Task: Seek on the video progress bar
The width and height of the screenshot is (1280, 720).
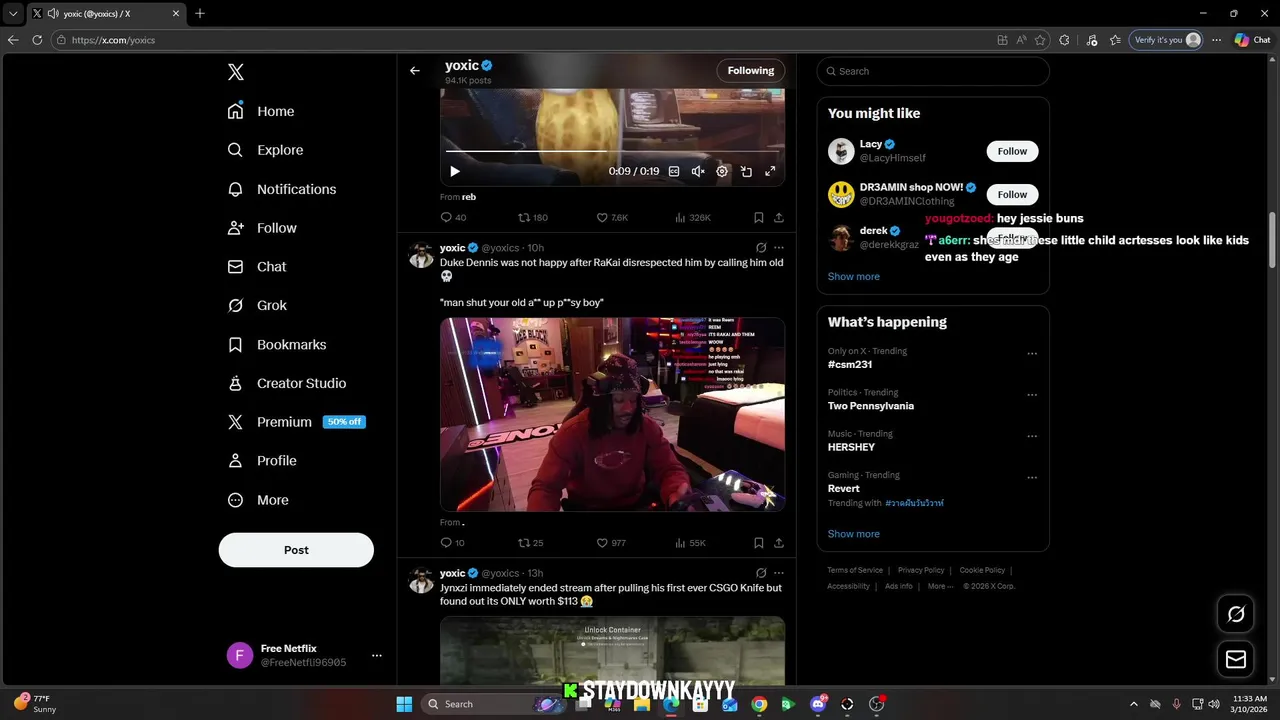Action: [x=612, y=151]
